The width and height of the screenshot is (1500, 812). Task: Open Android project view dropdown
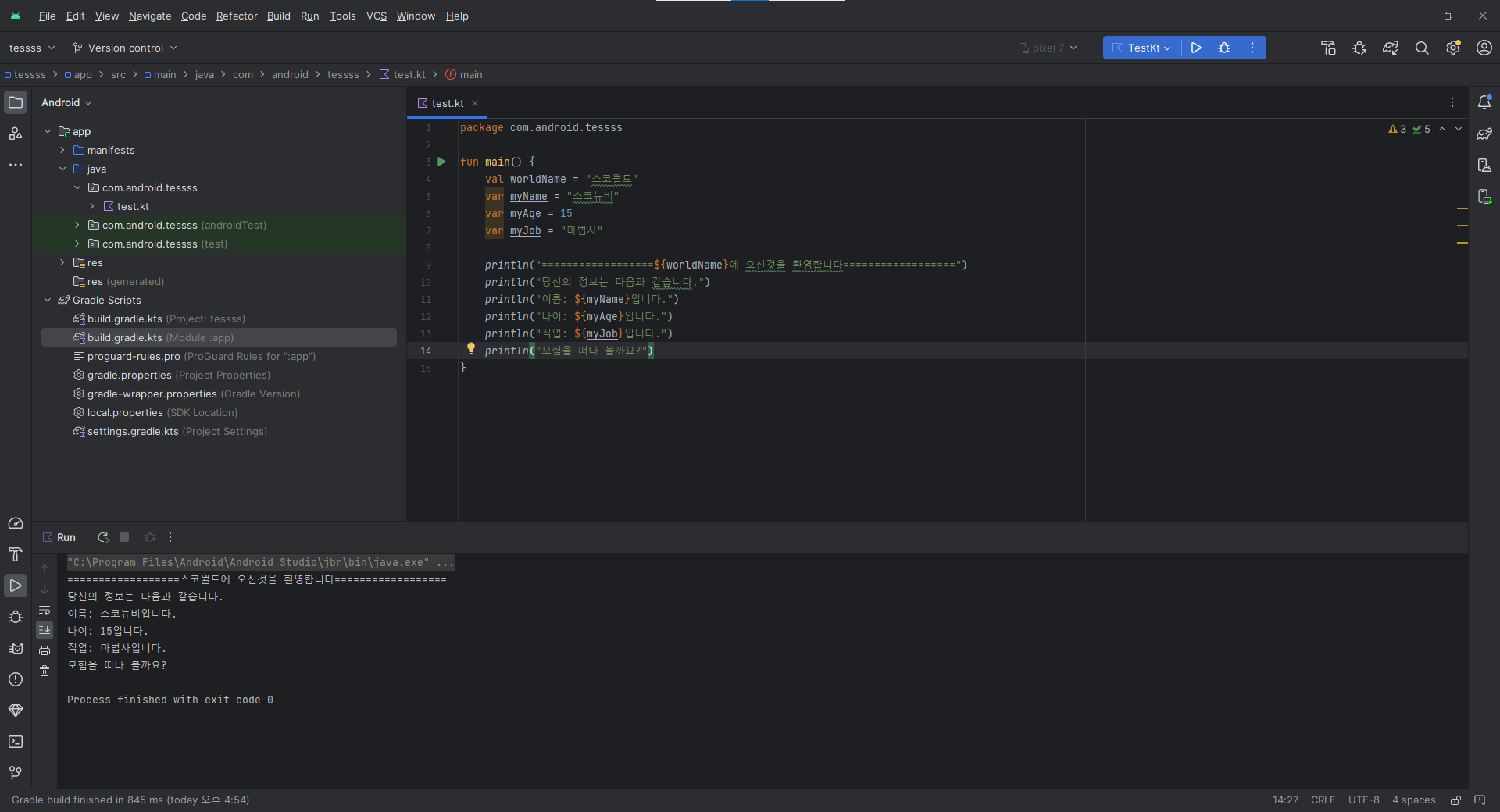coord(66,102)
